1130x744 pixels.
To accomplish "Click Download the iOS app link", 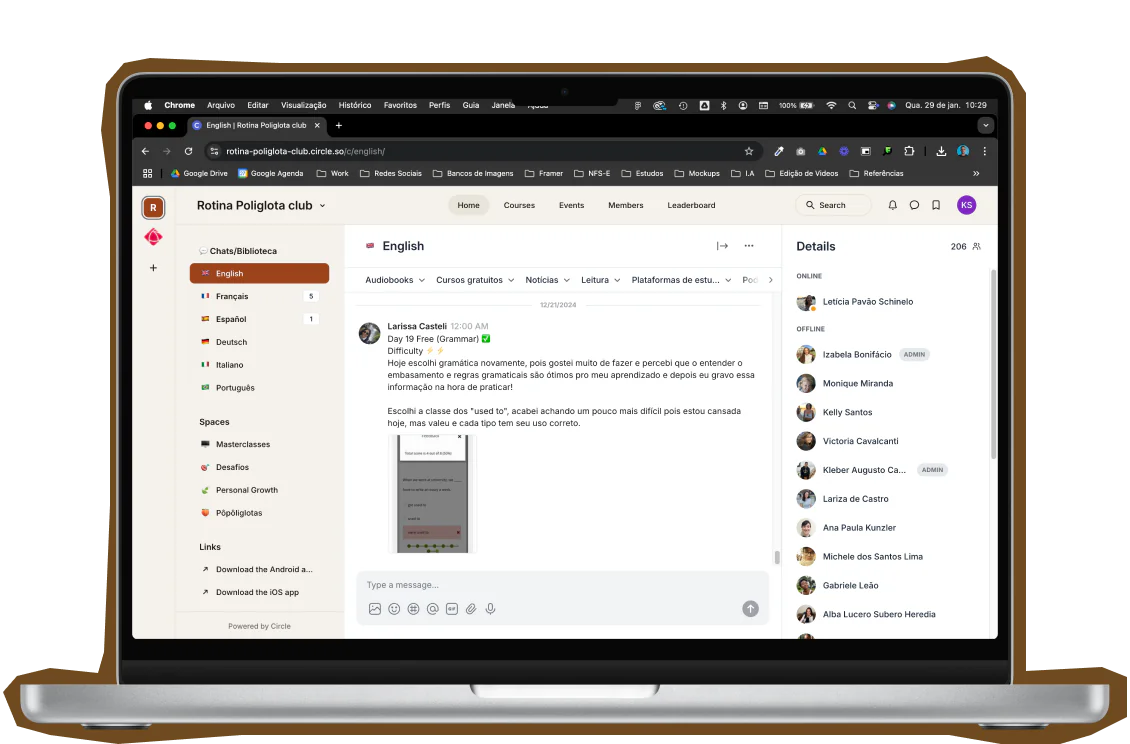I will coord(257,593).
